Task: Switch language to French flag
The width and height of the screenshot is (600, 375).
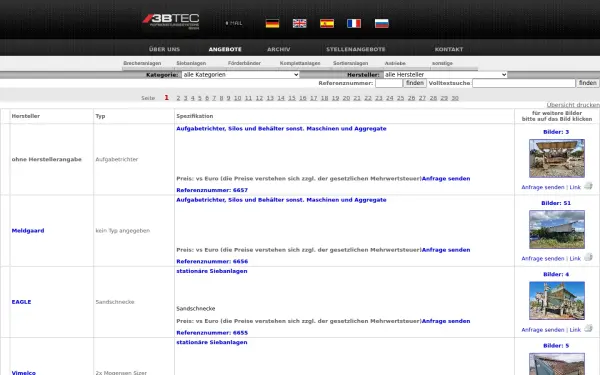Action: [354, 24]
